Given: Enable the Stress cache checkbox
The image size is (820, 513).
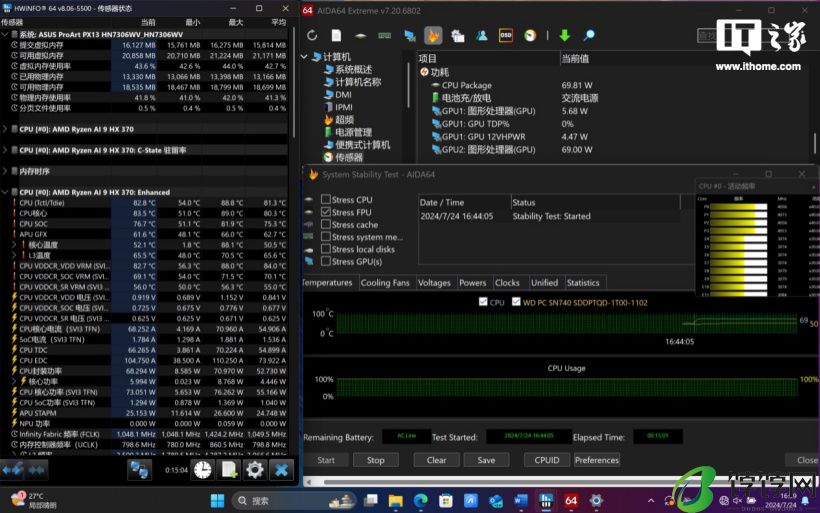Looking at the screenshot, I should (326, 224).
